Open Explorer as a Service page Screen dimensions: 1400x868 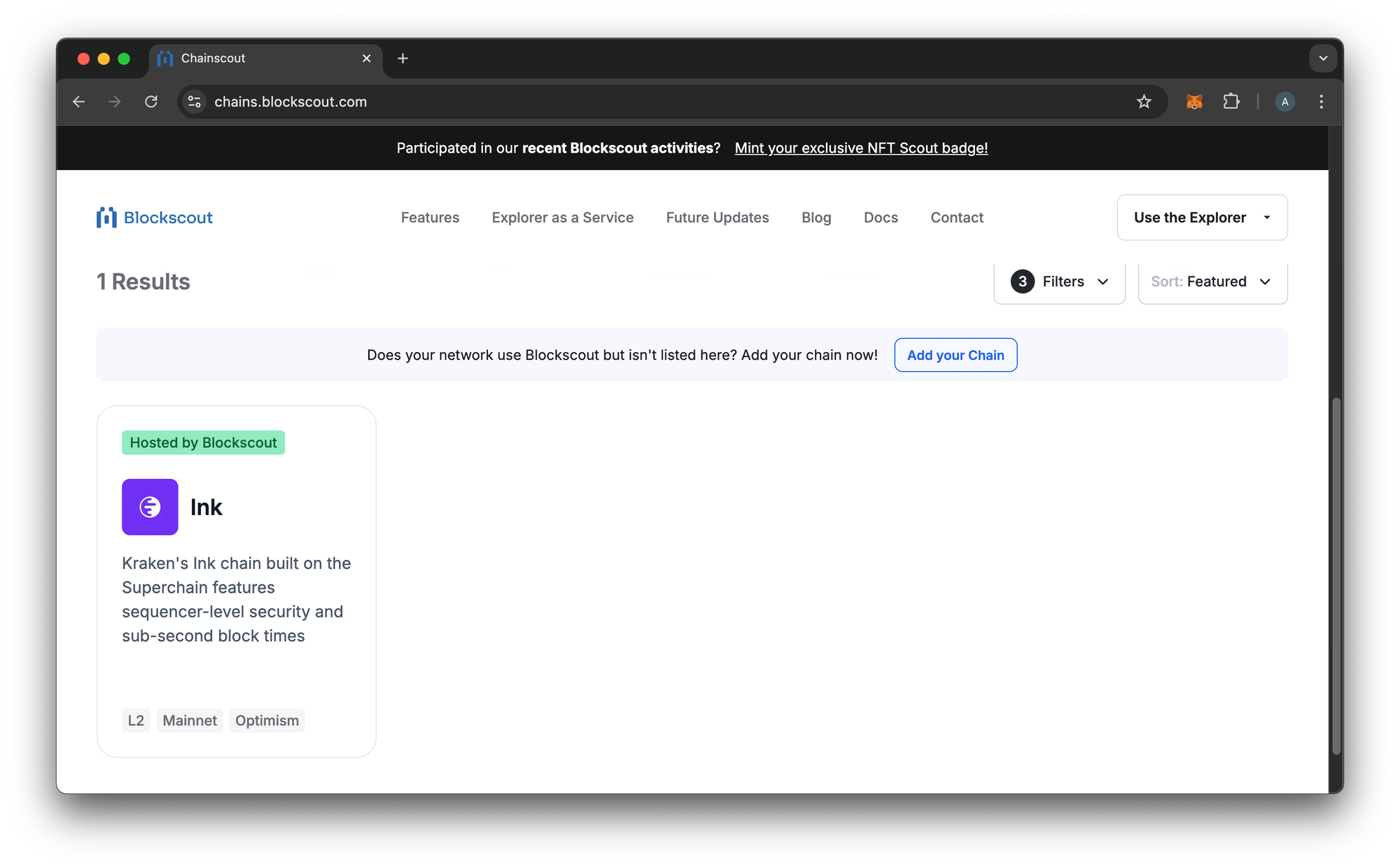pos(562,217)
